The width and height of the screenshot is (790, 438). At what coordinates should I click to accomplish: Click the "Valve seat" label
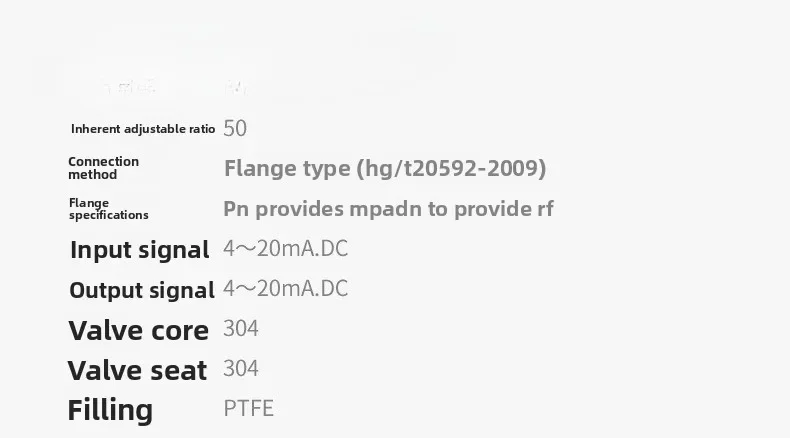(137, 371)
